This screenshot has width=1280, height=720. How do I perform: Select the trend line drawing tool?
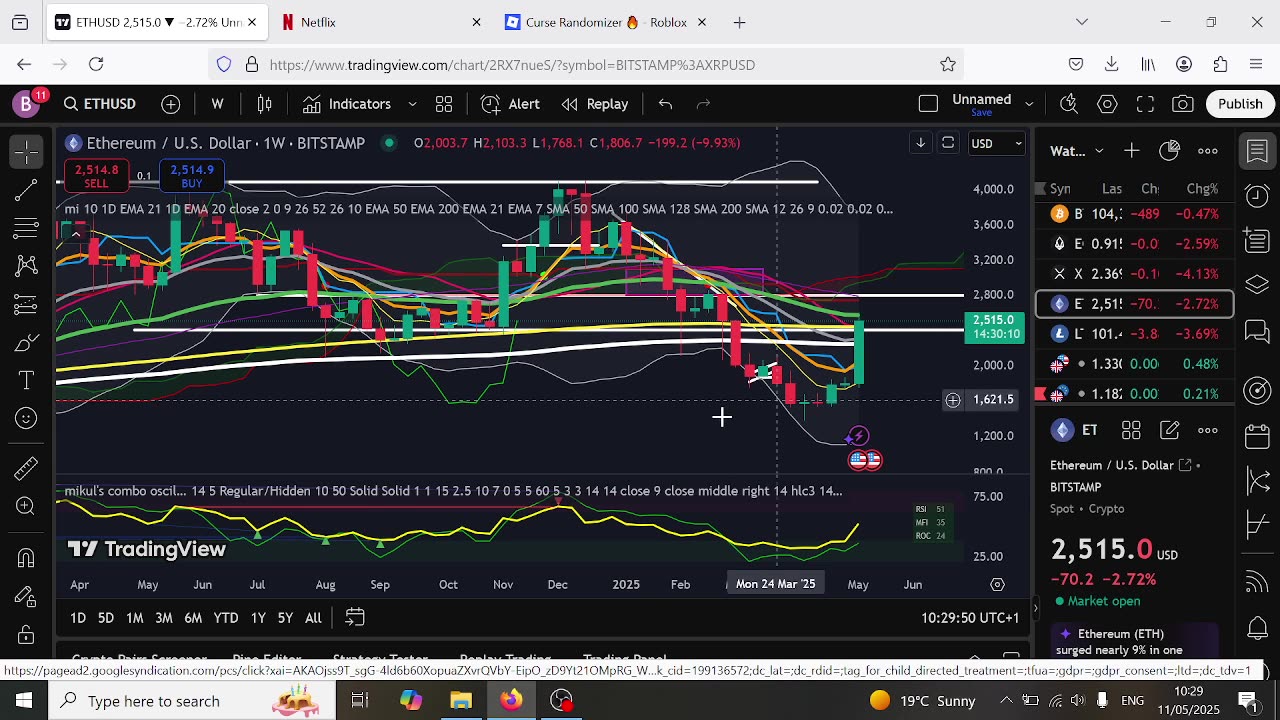[27, 190]
